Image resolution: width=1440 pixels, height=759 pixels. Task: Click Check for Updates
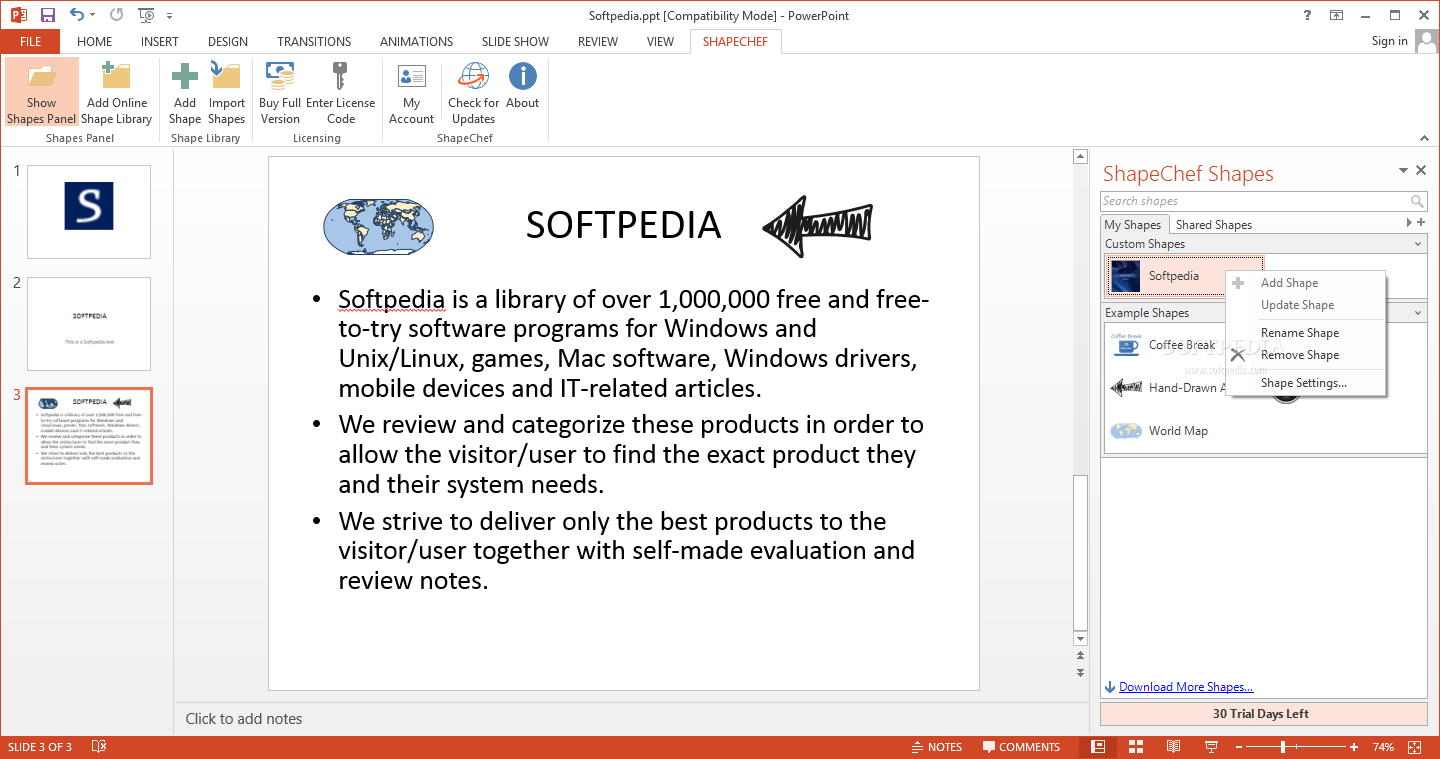pyautogui.click(x=474, y=92)
